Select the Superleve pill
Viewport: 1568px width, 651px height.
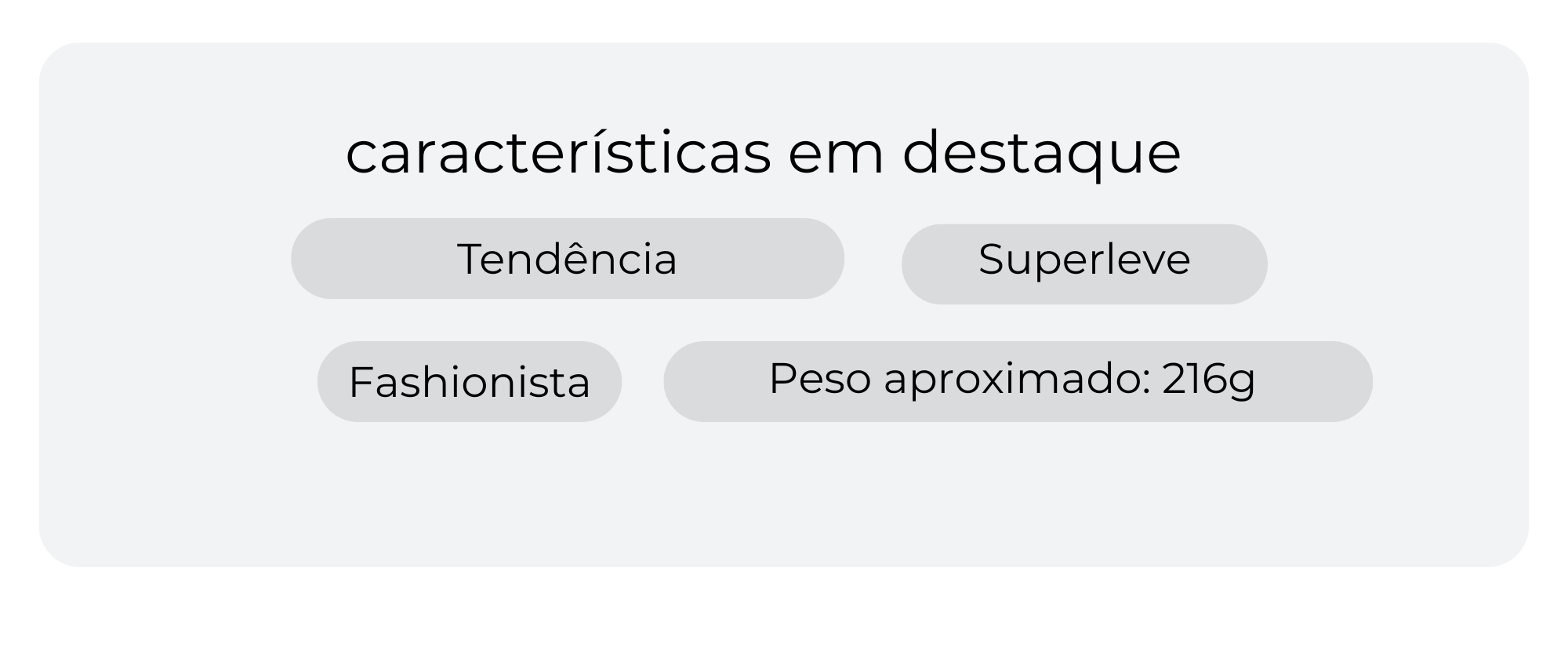point(1084,264)
